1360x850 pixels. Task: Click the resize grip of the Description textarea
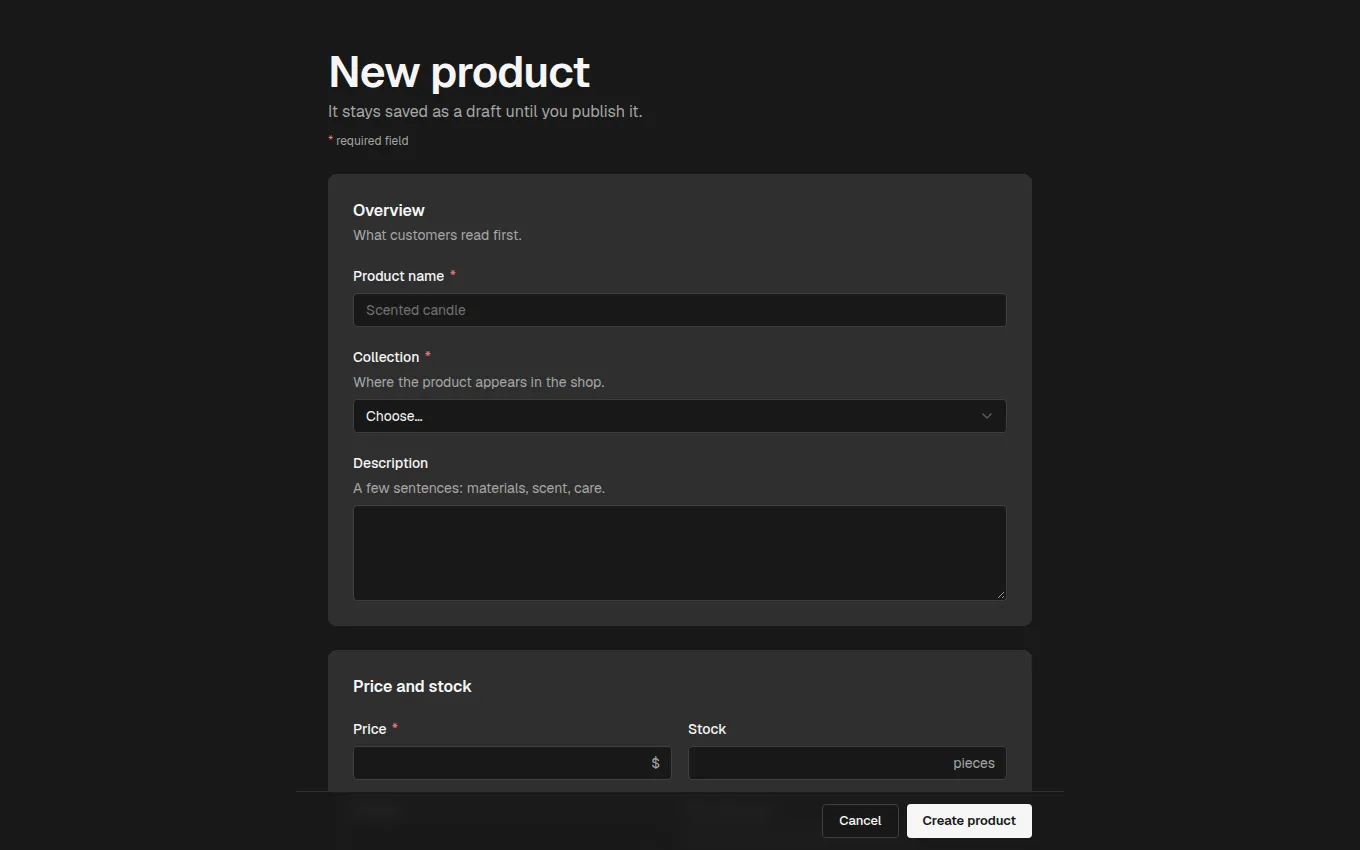[x=1000, y=595]
